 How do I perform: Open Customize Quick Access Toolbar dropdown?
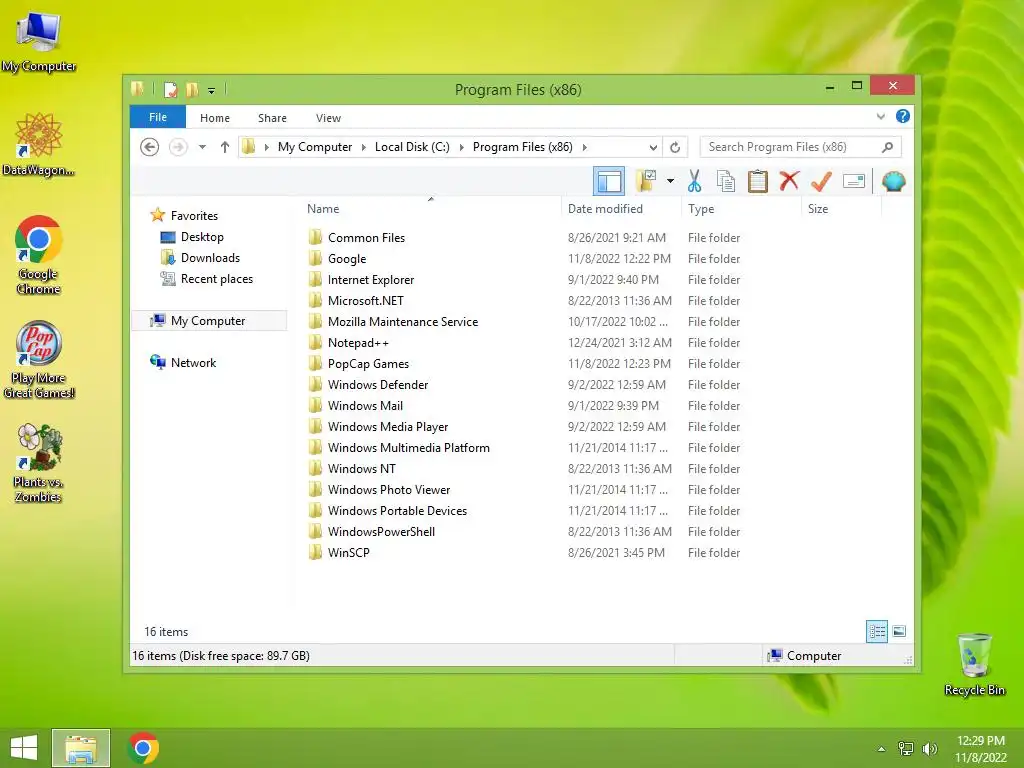212,91
